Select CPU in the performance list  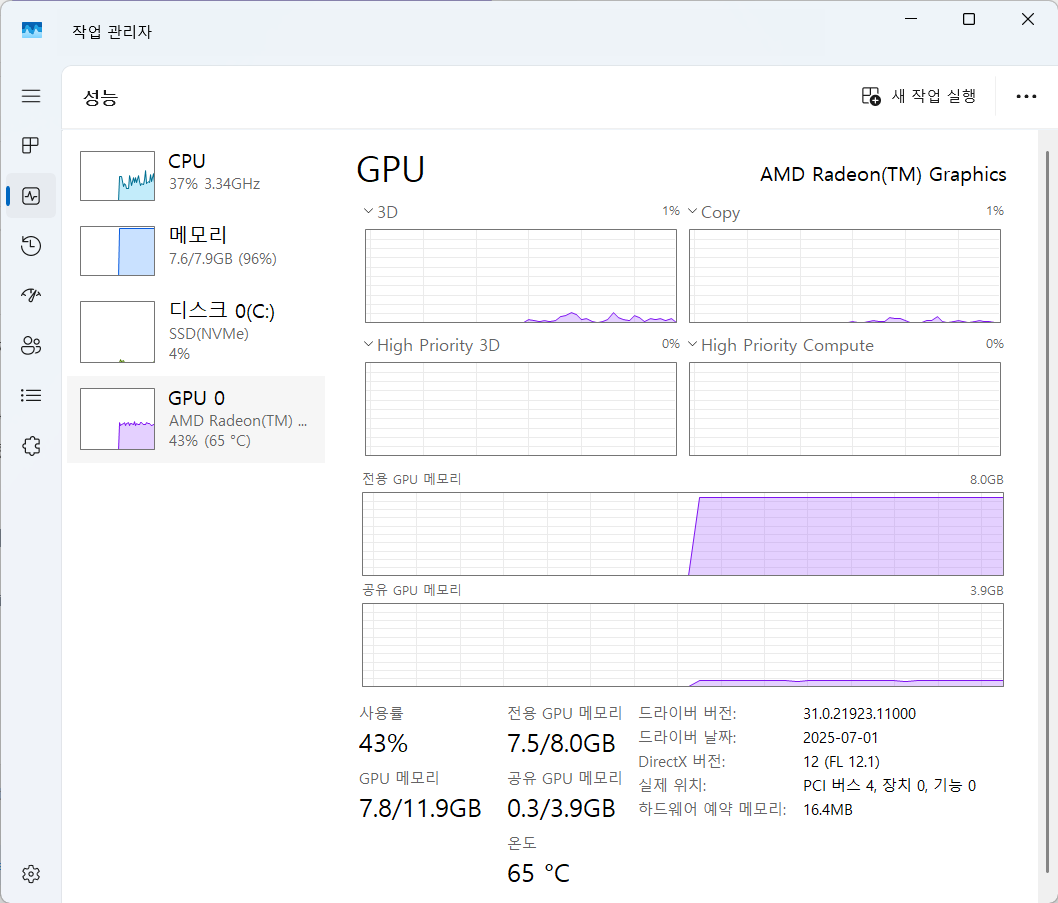pyautogui.click(x=196, y=175)
